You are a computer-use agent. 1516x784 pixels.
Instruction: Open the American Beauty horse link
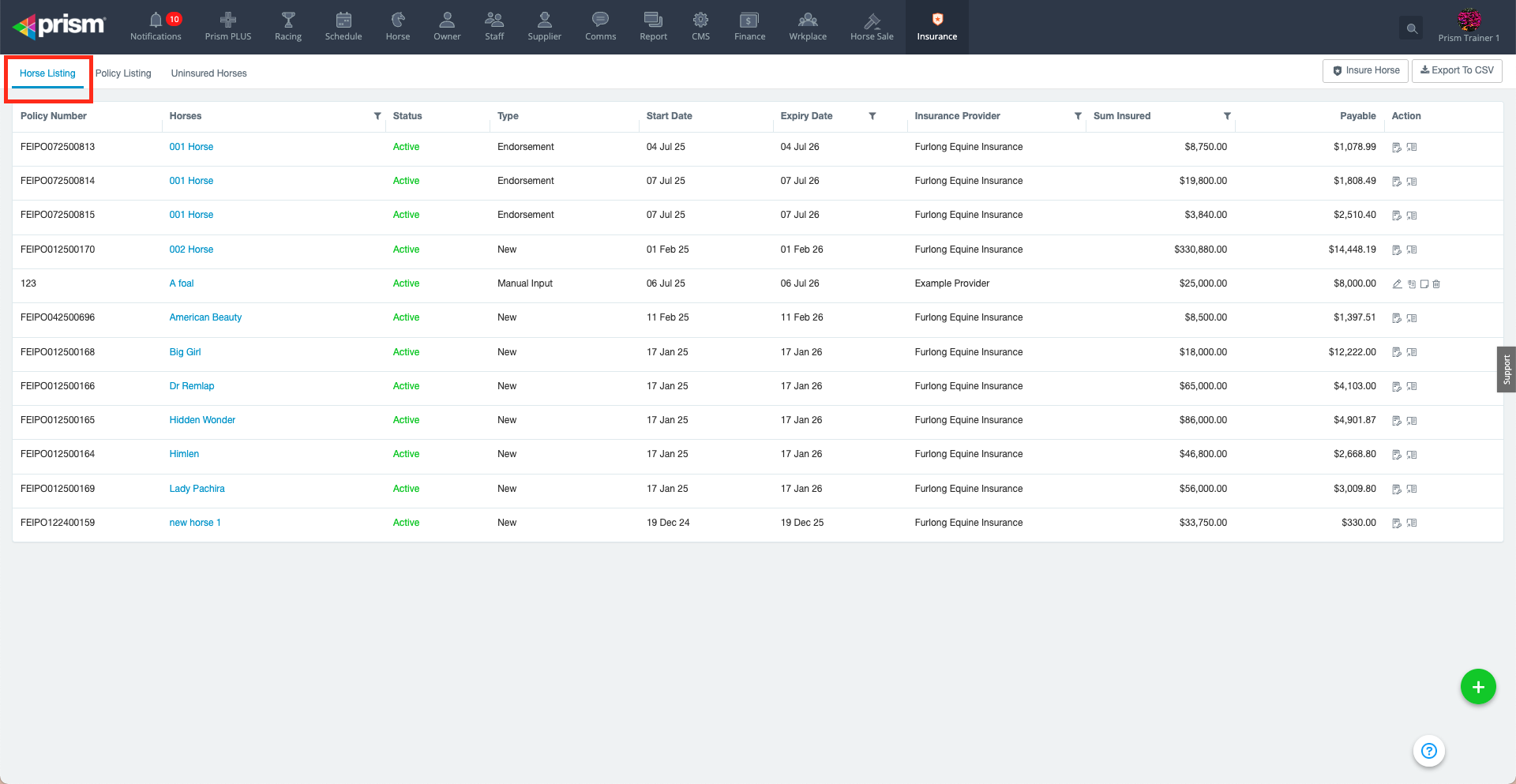pos(205,317)
